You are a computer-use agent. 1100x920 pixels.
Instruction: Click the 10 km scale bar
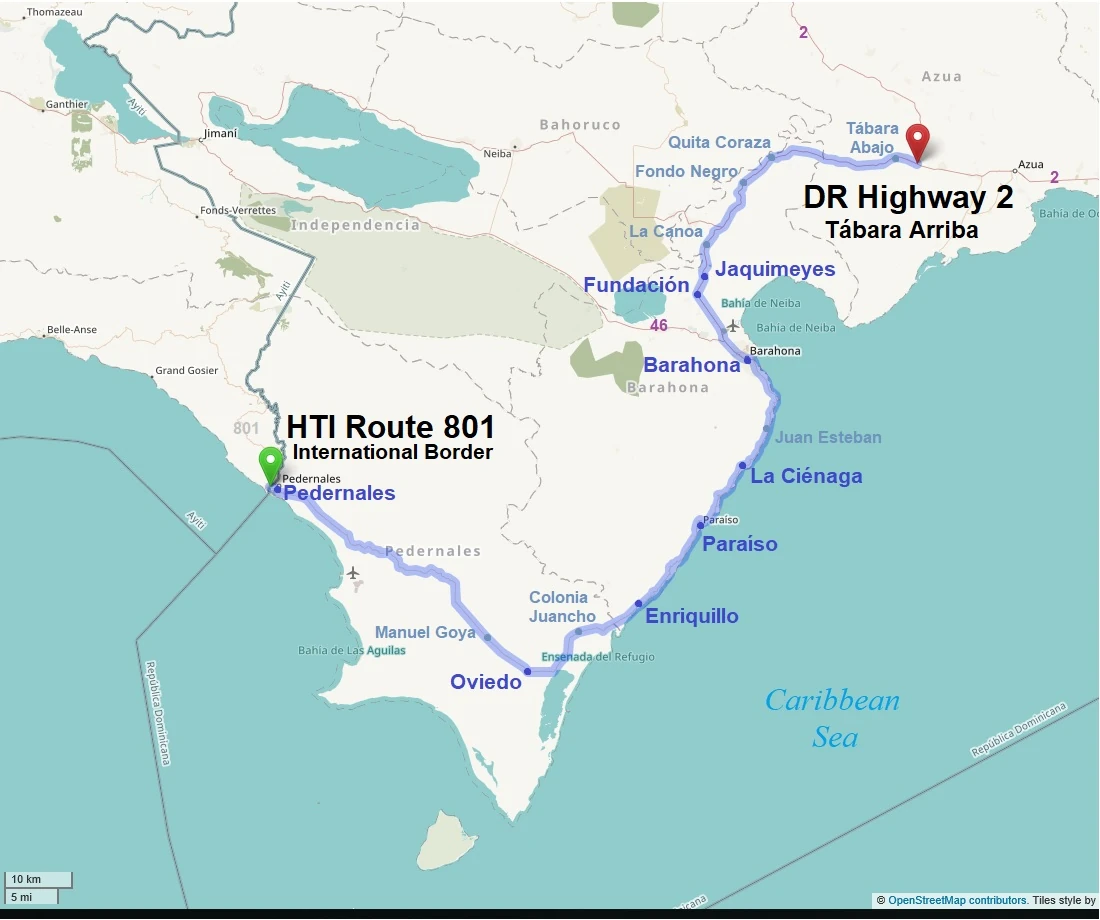click(x=37, y=879)
